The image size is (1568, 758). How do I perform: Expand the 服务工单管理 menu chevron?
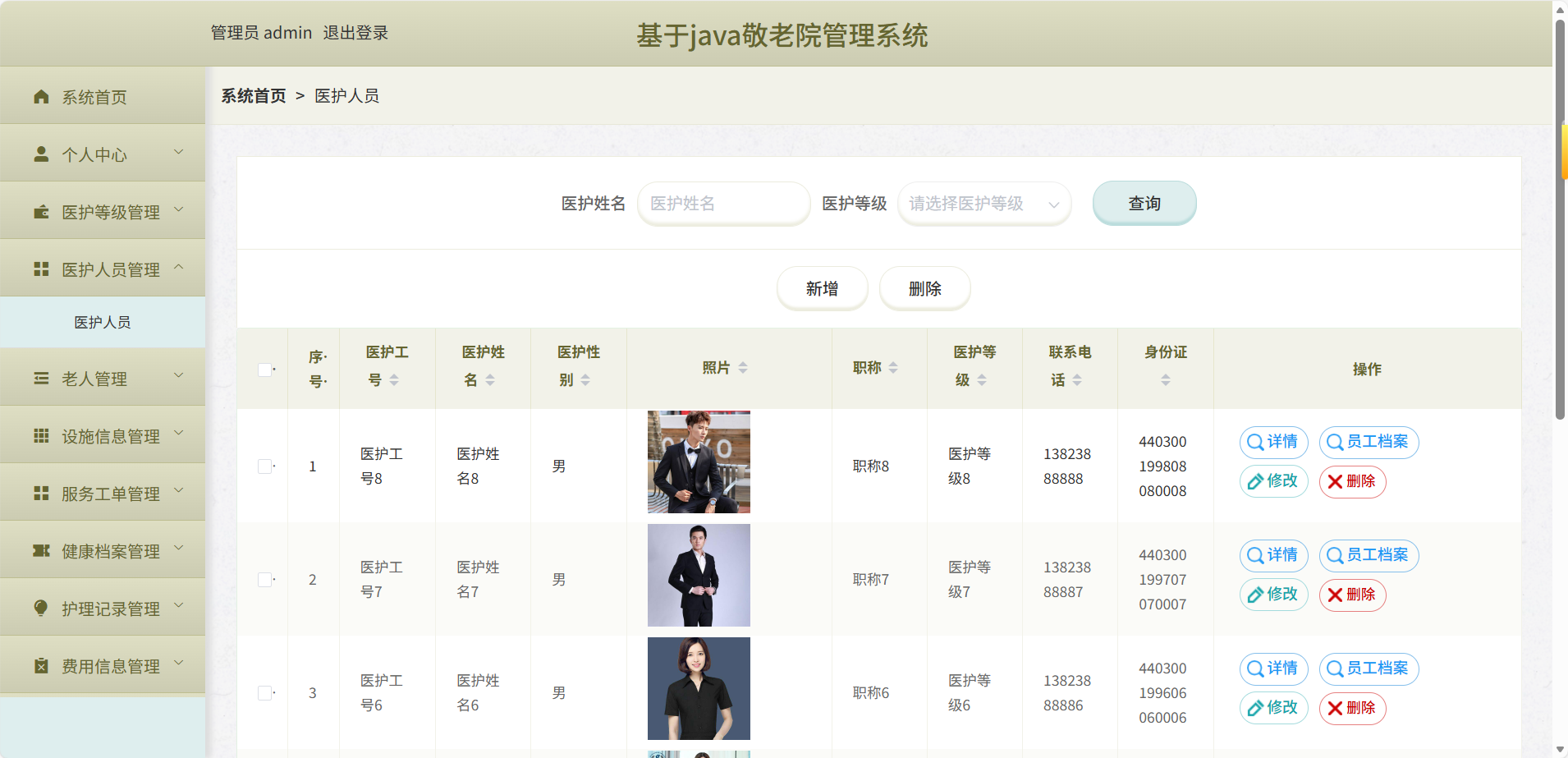coord(178,491)
